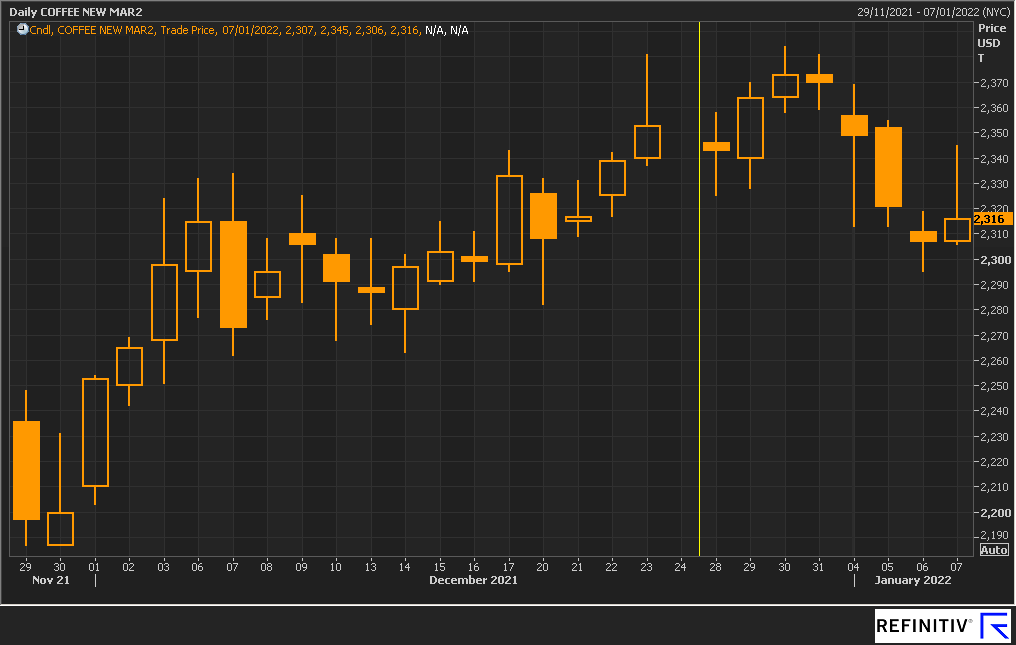Click the Auto scale button

[994, 550]
